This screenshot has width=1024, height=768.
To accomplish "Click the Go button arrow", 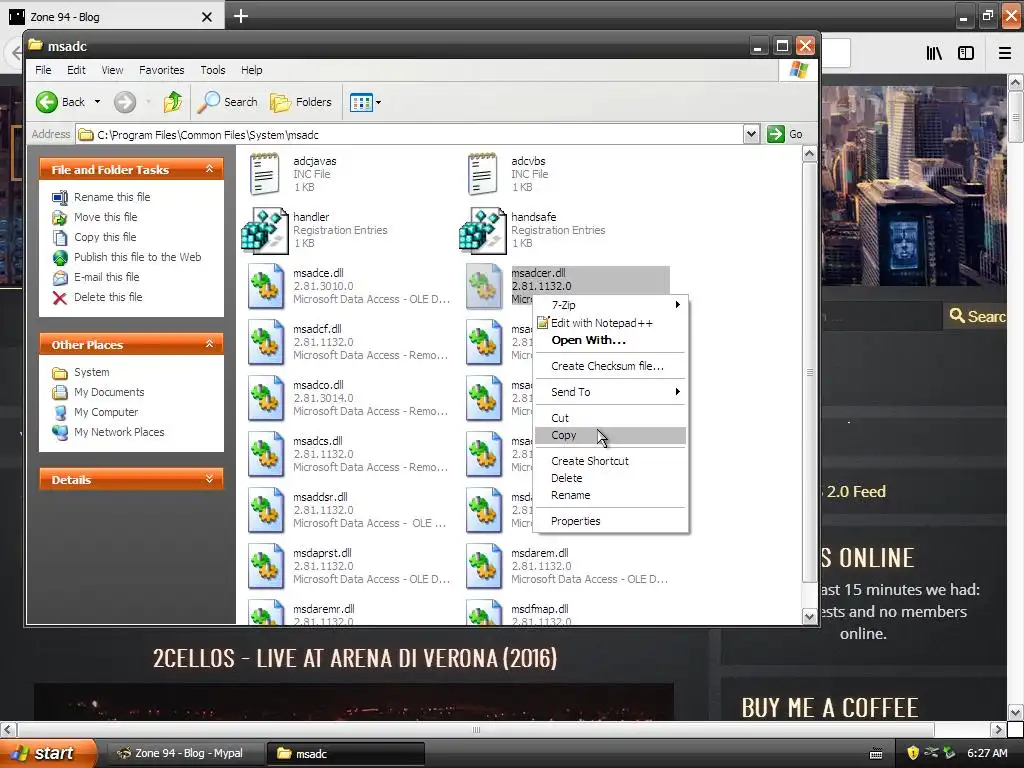I will point(776,134).
